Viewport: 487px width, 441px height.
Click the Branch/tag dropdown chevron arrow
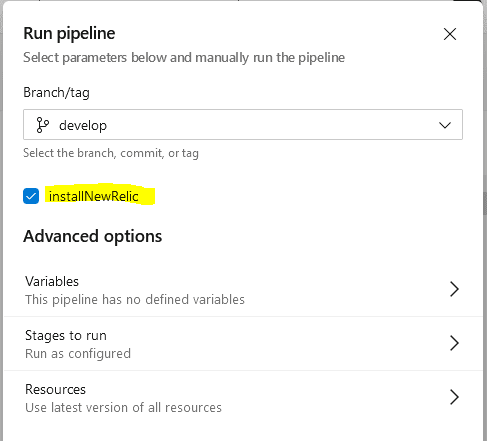tap(445, 125)
